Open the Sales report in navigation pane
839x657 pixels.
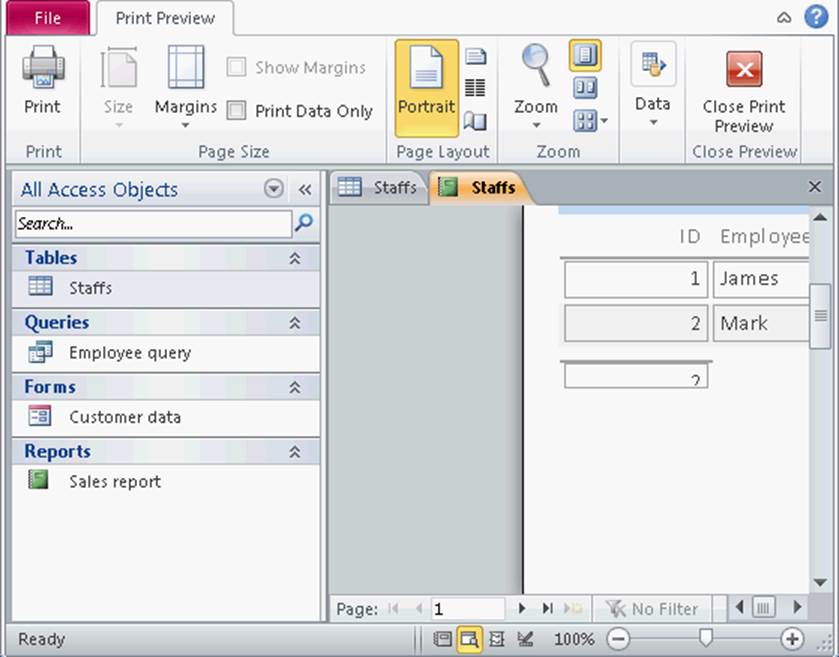pos(114,481)
